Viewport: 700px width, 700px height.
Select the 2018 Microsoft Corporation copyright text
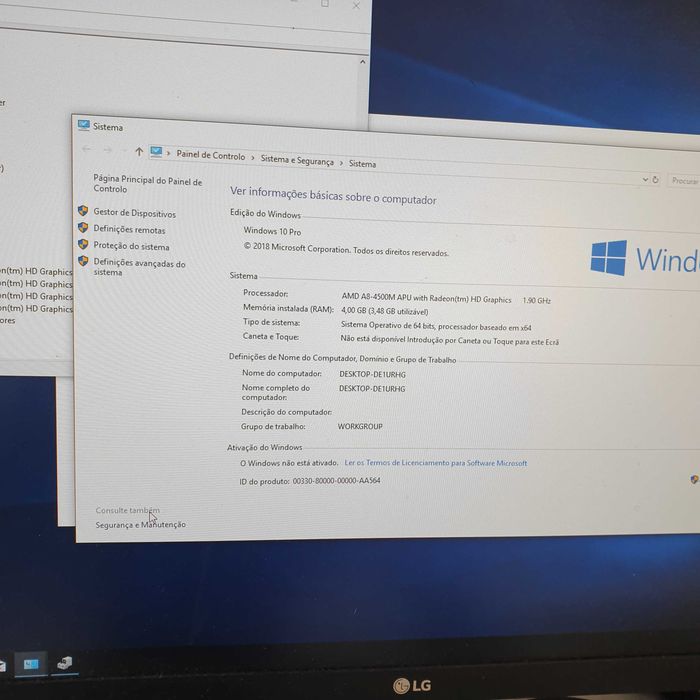coord(346,250)
